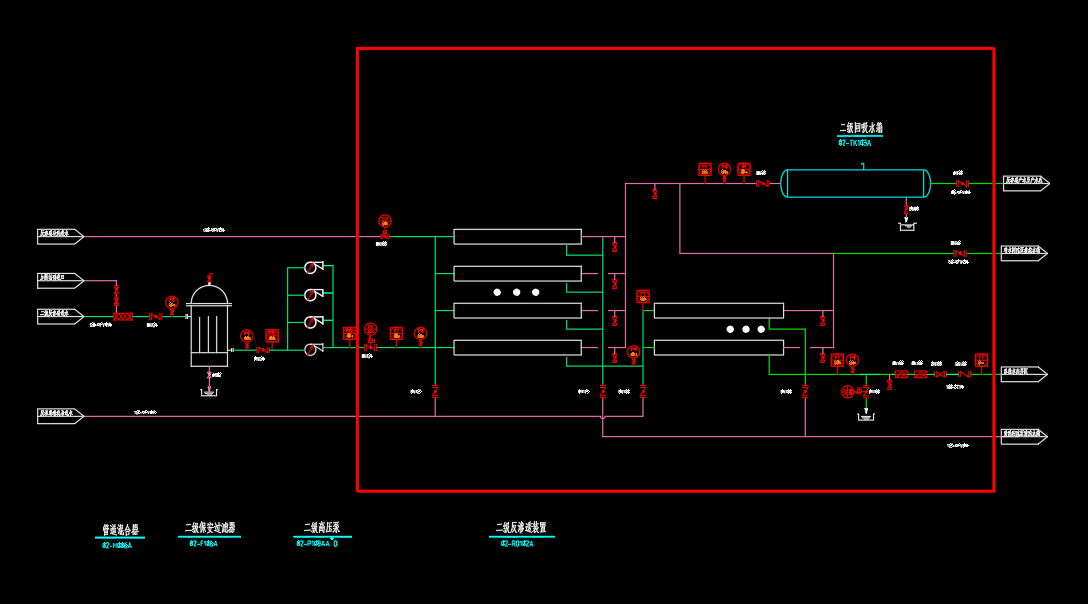
Task: Select the cyan horizontal recovery water tank
Action: coord(855,183)
